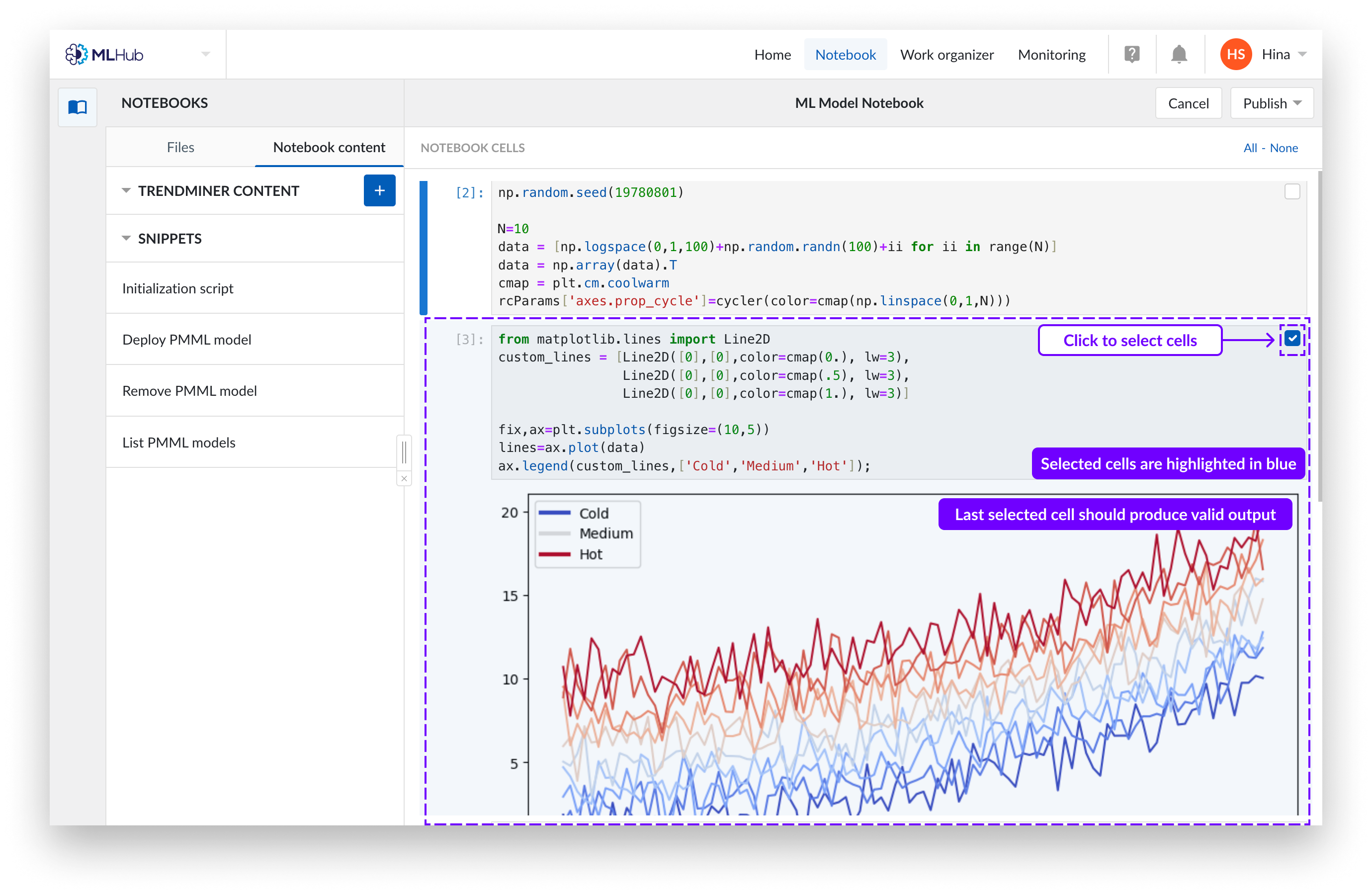Collapse the SNIPPETS section
Screen dimensions: 1372x895
[126, 238]
